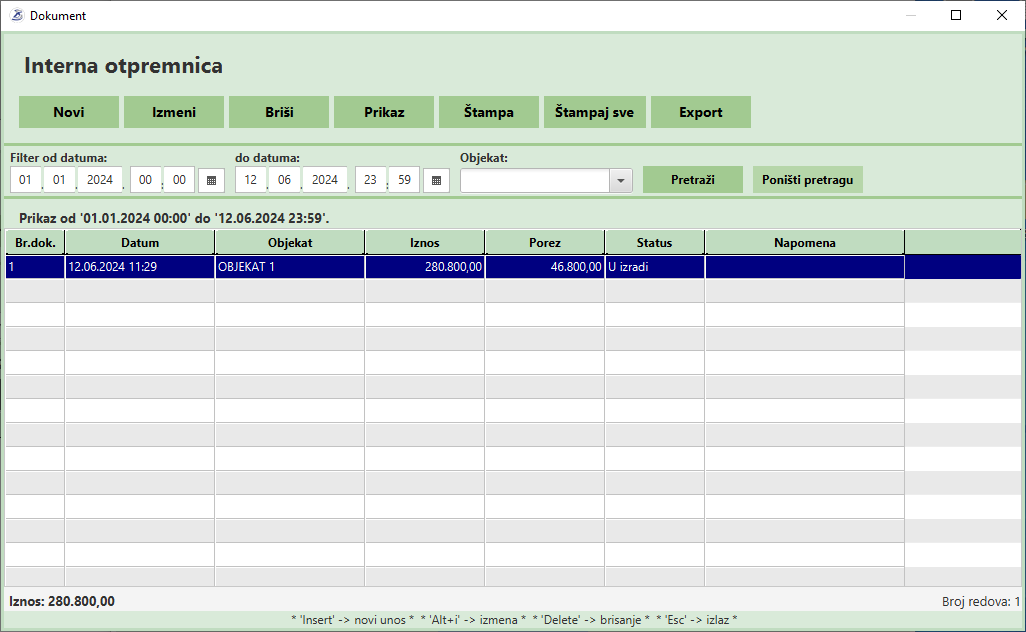Reset filter via Poništi pretragu
Viewport: 1026px width, 632px height.
[807, 179]
